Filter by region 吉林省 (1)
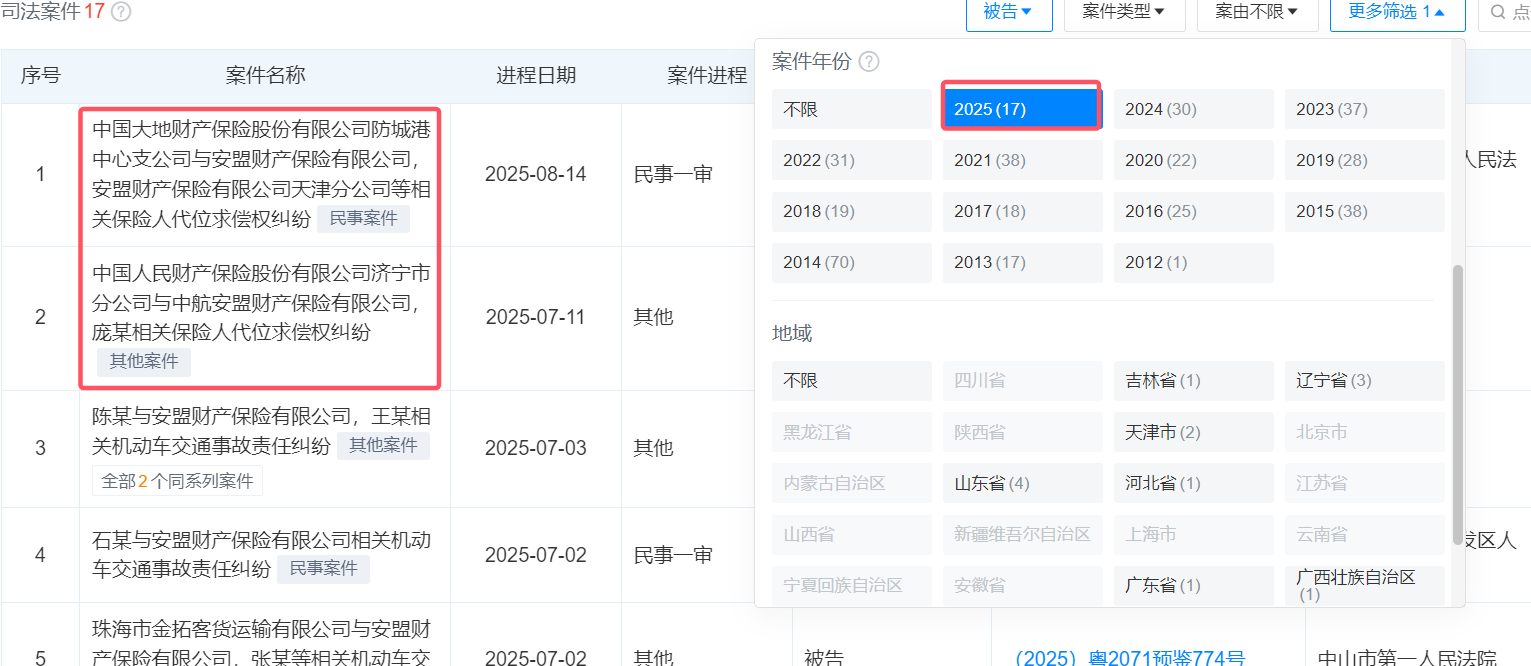Image resolution: width=1531 pixels, height=666 pixels. coord(1194,381)
